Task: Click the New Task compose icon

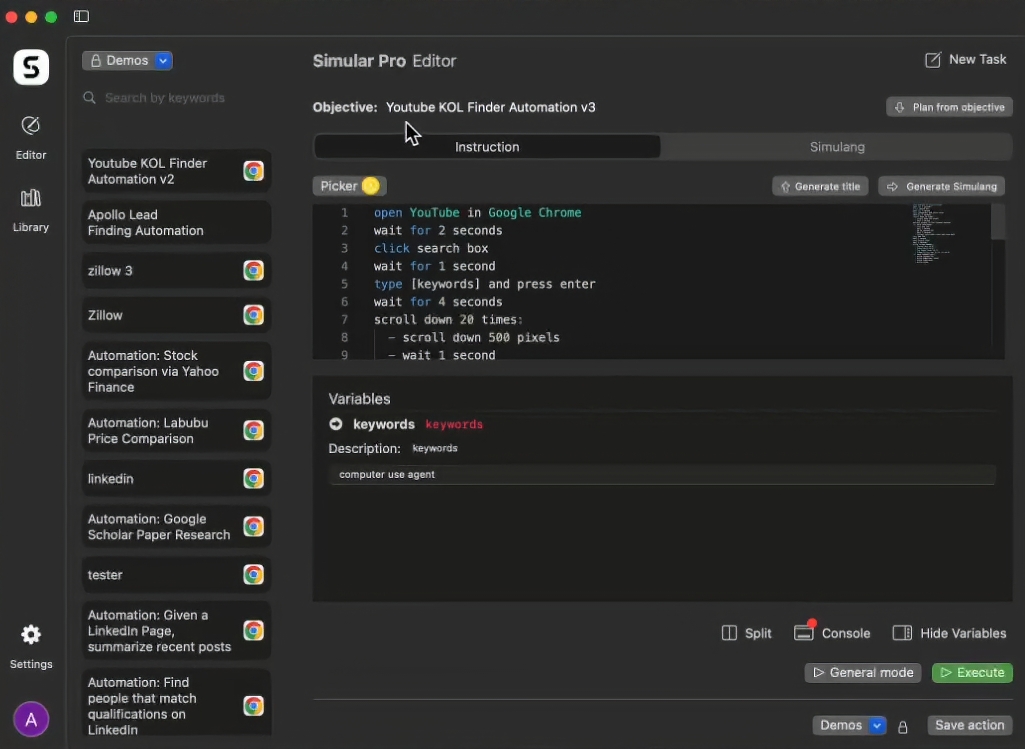Action: [x=933, y=60]
